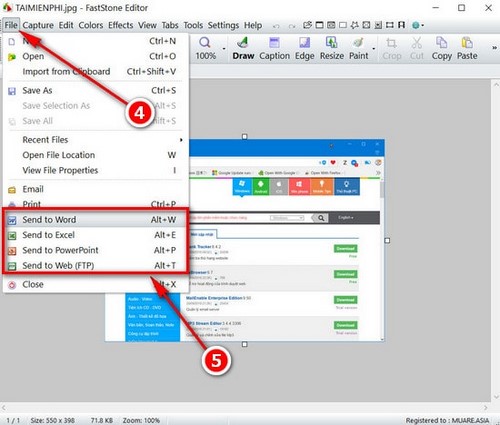Choose Close in the File menu
The height and width of the screenshot is (425, 500).
tap(95, 284)
